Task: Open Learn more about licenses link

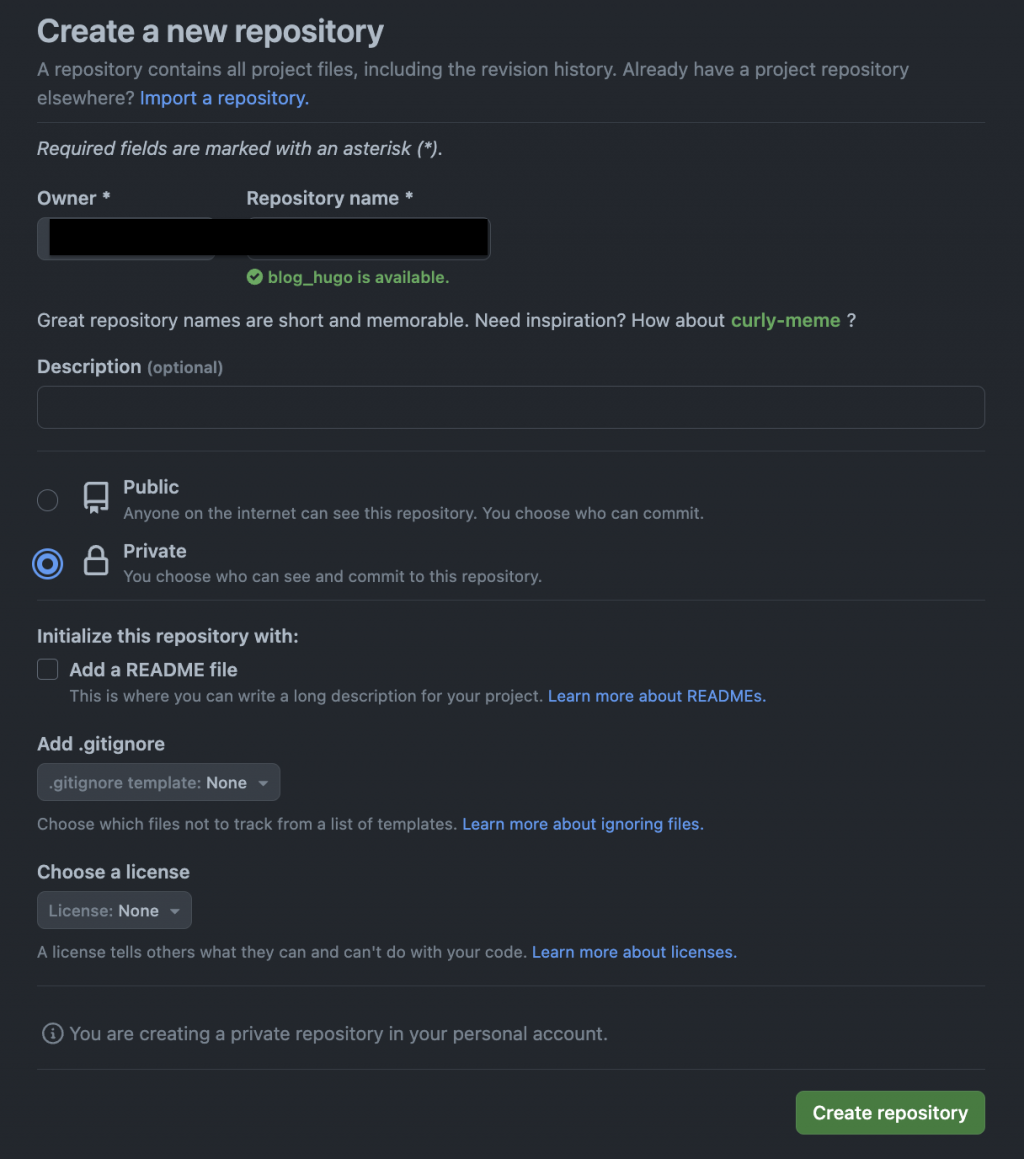Action: pos(634,952)
